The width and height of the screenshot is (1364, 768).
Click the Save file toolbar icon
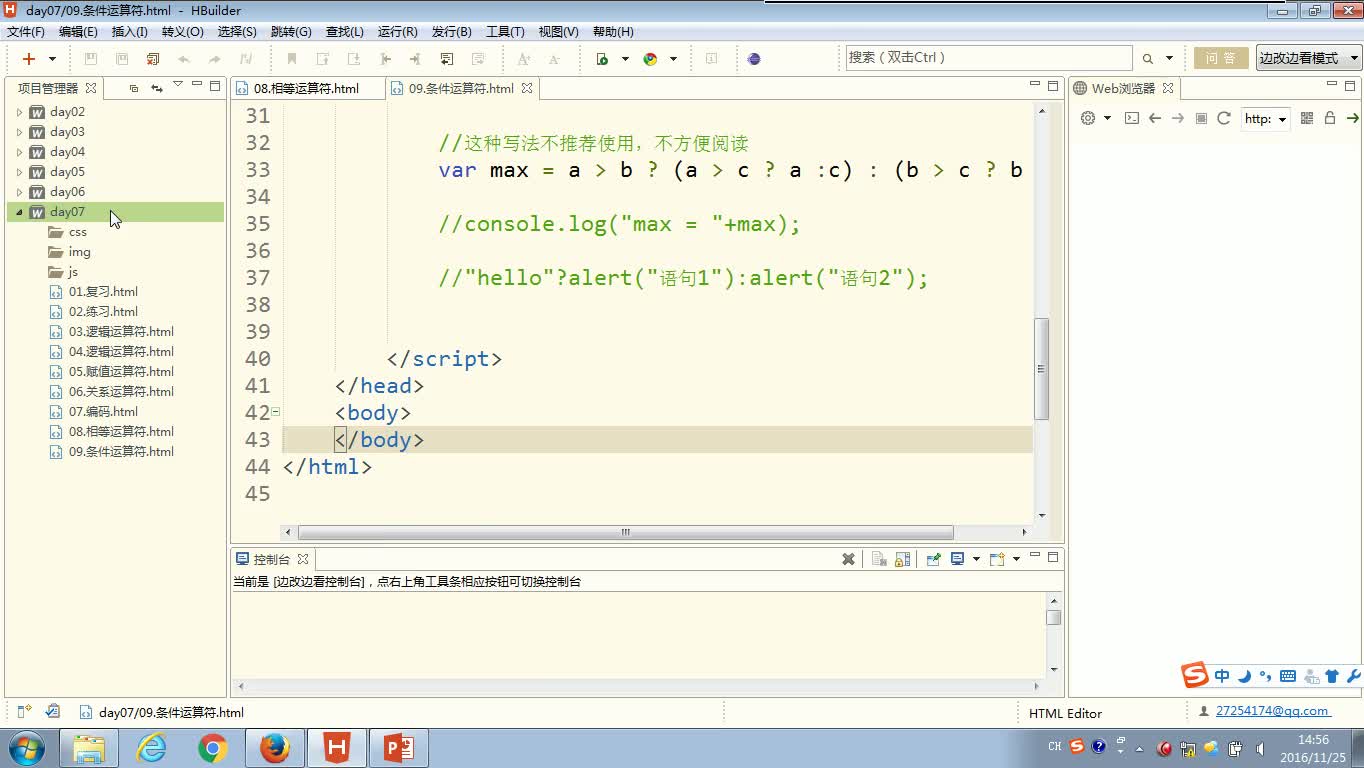click(90, 59)
